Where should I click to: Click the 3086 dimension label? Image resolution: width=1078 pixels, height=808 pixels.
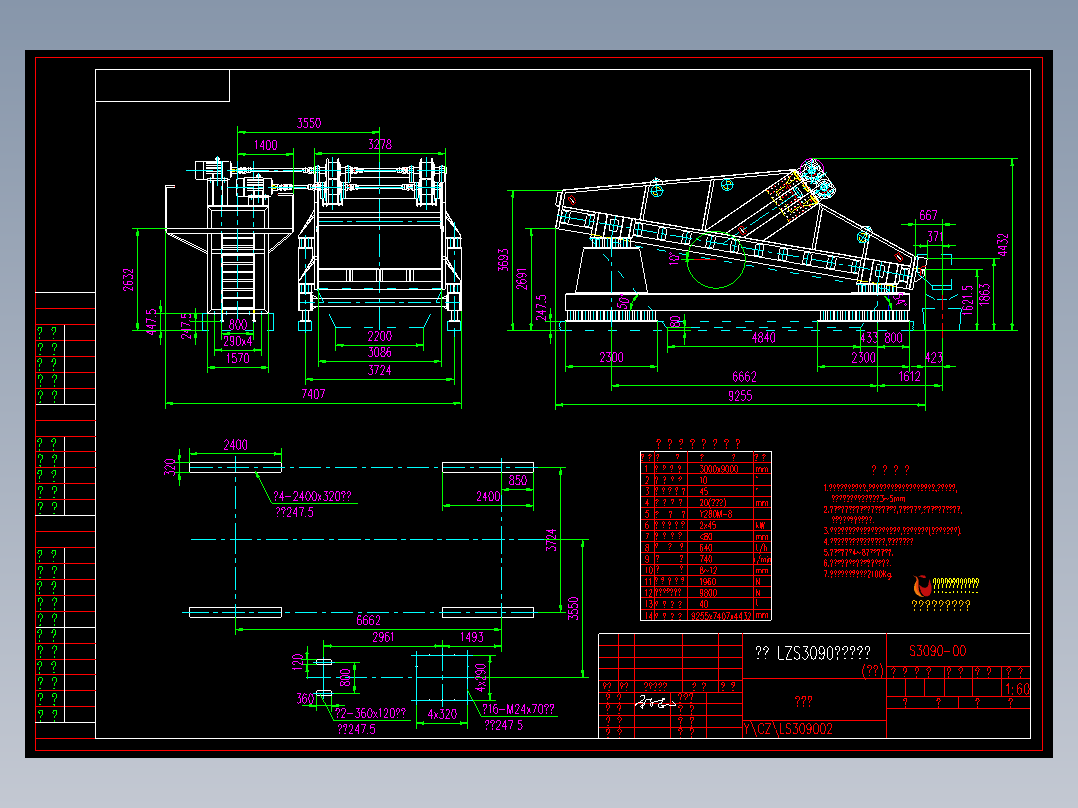point(380,353)
